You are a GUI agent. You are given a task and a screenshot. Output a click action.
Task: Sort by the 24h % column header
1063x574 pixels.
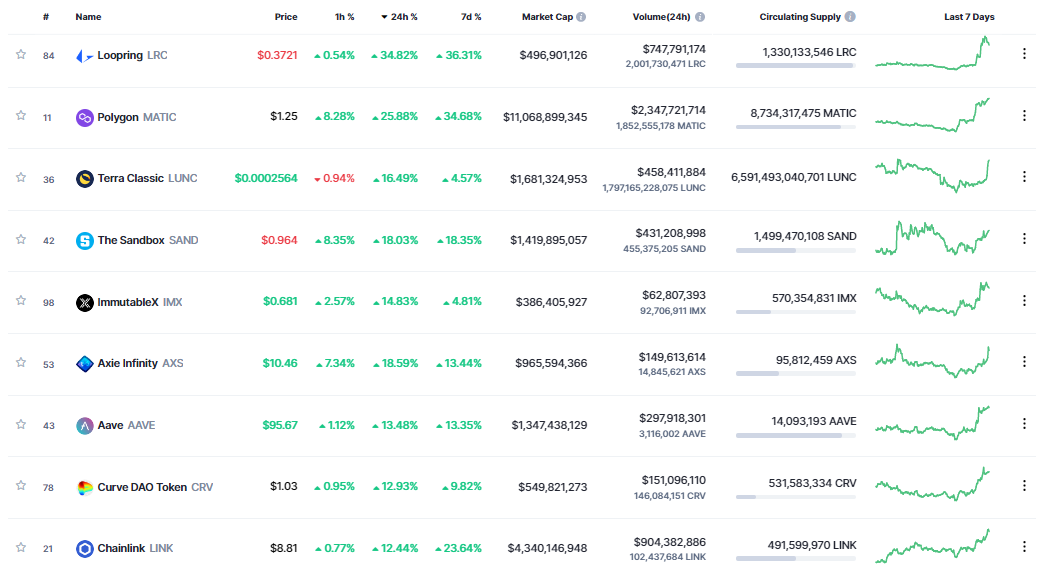click(x=399, y=17)
